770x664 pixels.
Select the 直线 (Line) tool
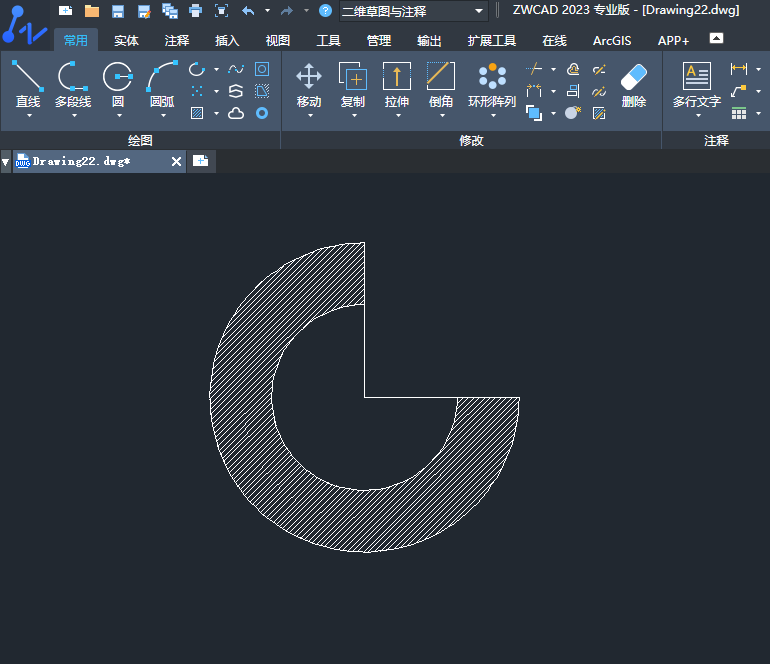[x=28, y=83]
